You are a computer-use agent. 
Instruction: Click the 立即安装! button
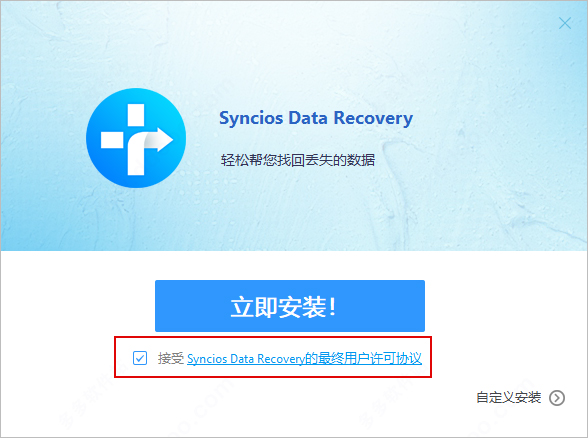(290, 306)
